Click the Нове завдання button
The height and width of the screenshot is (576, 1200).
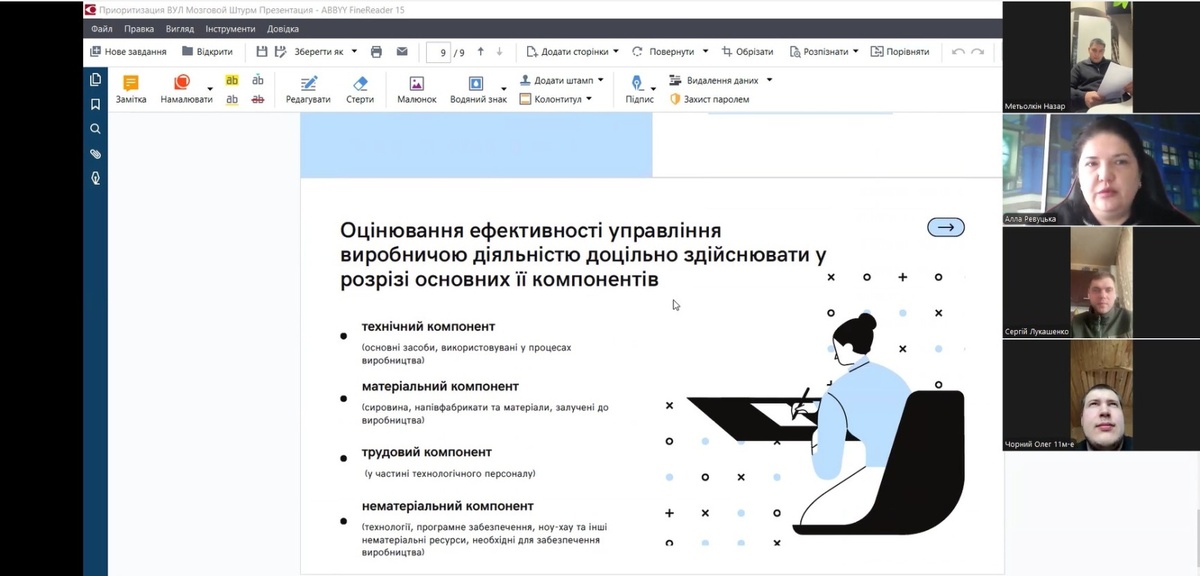tap(128, 52)
